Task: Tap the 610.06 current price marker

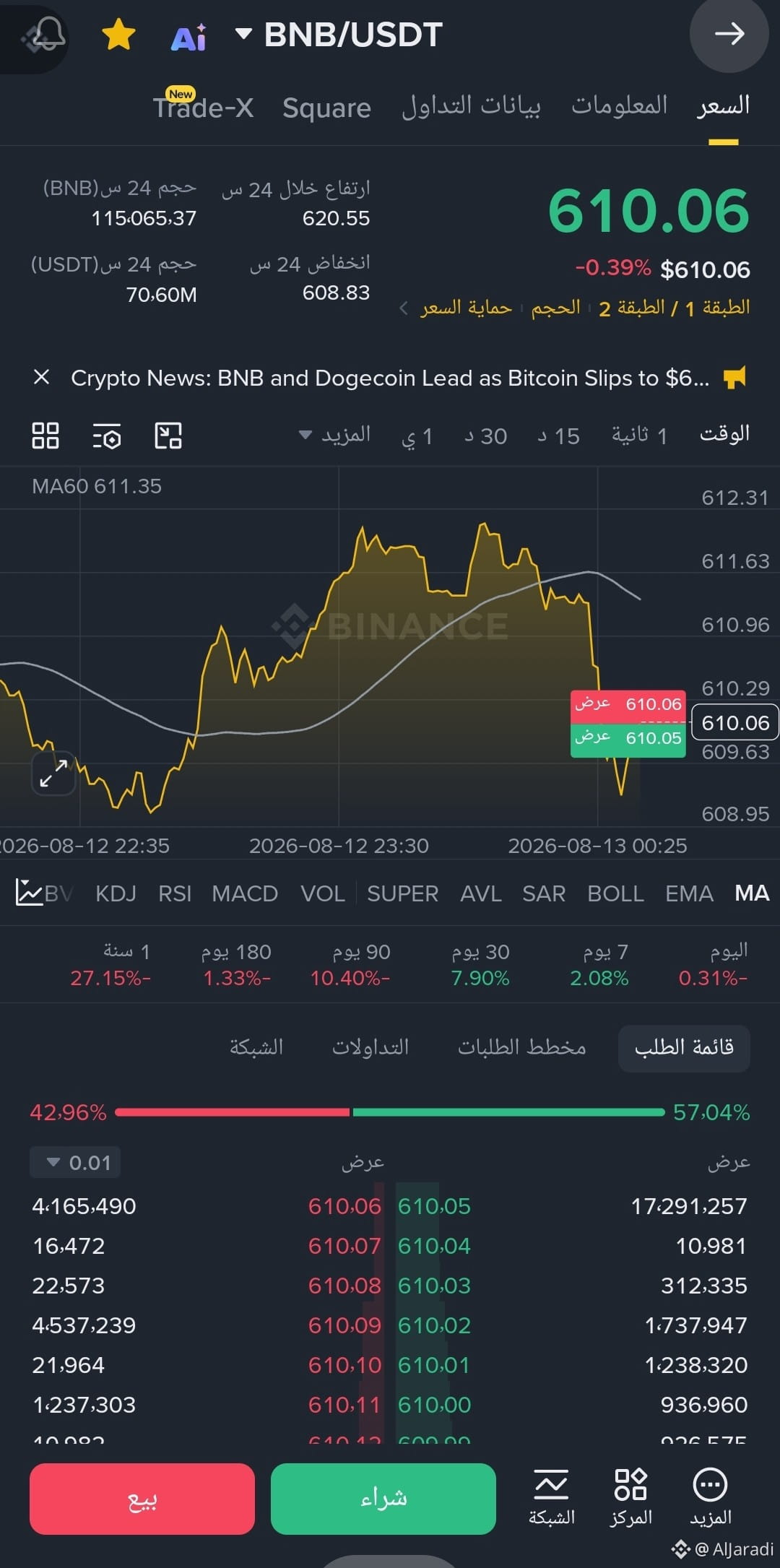Action: coord(735,722)
